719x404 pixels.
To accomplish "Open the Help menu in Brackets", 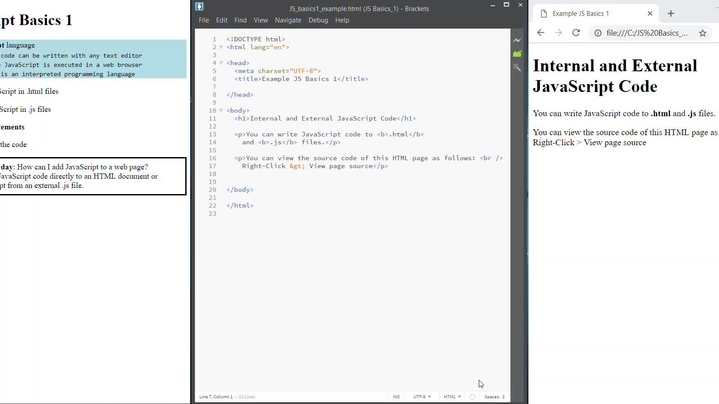I will click(342, 20).
